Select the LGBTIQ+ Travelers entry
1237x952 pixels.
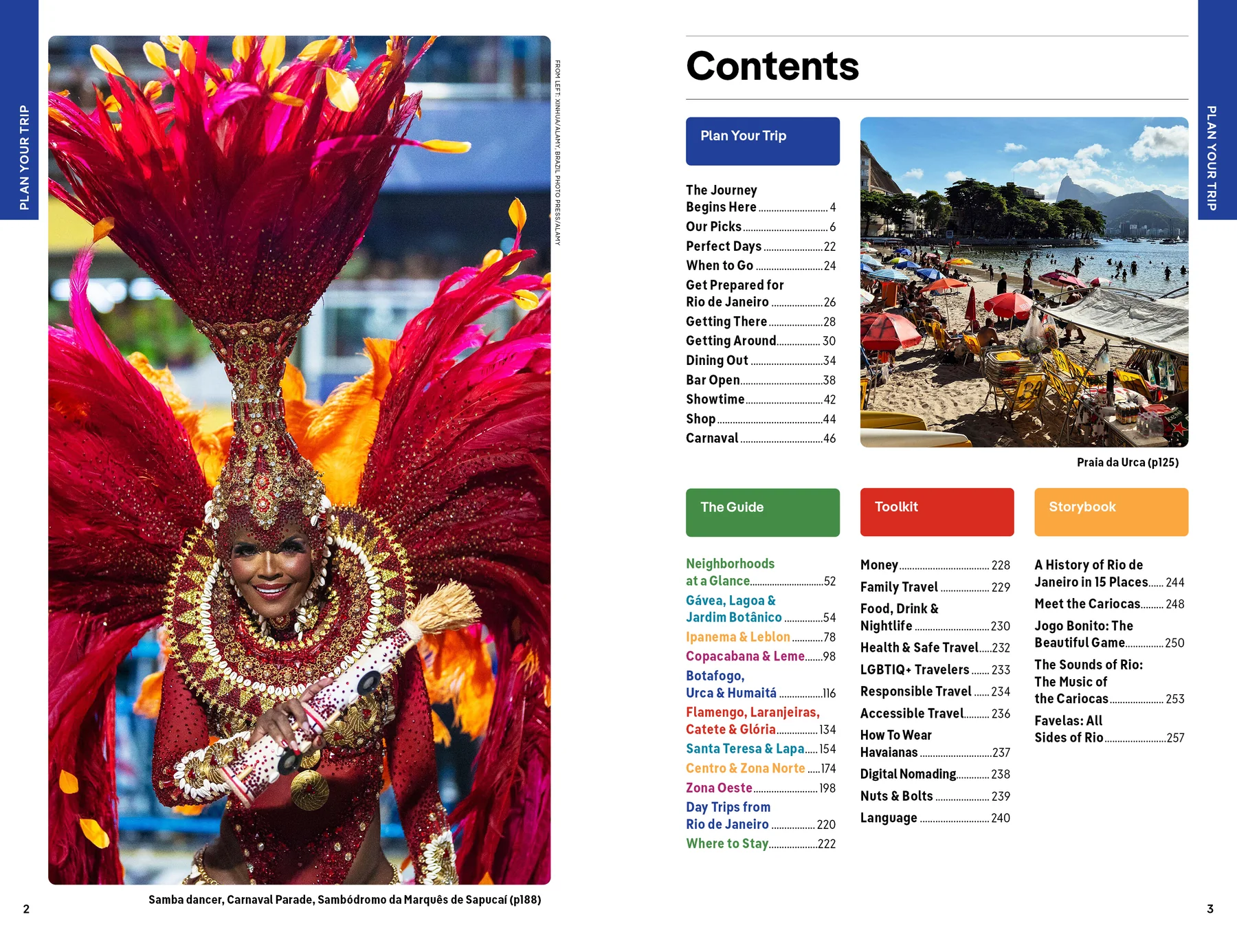coord(914,669)
